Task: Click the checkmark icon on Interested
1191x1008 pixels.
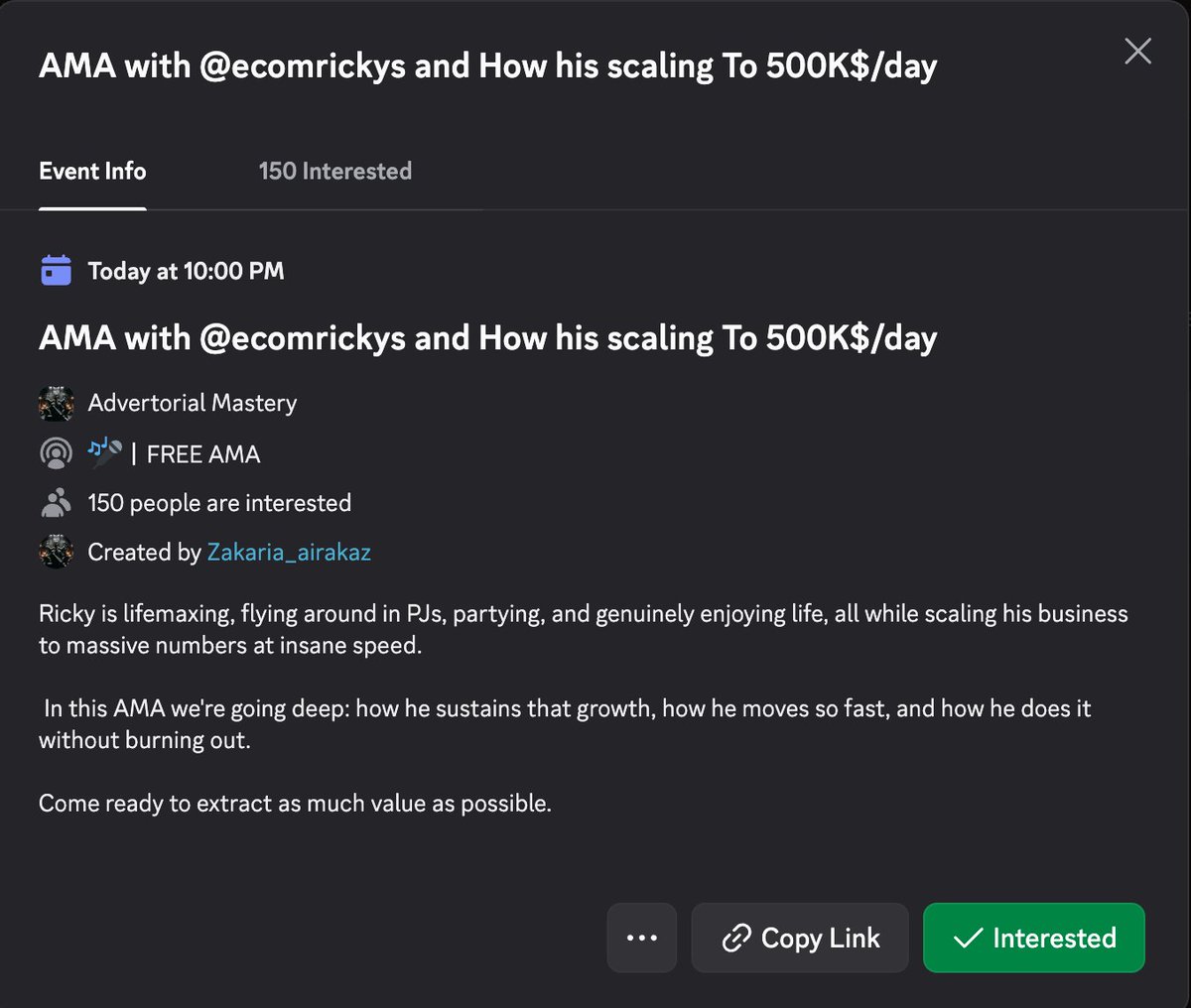Action: 968,938
